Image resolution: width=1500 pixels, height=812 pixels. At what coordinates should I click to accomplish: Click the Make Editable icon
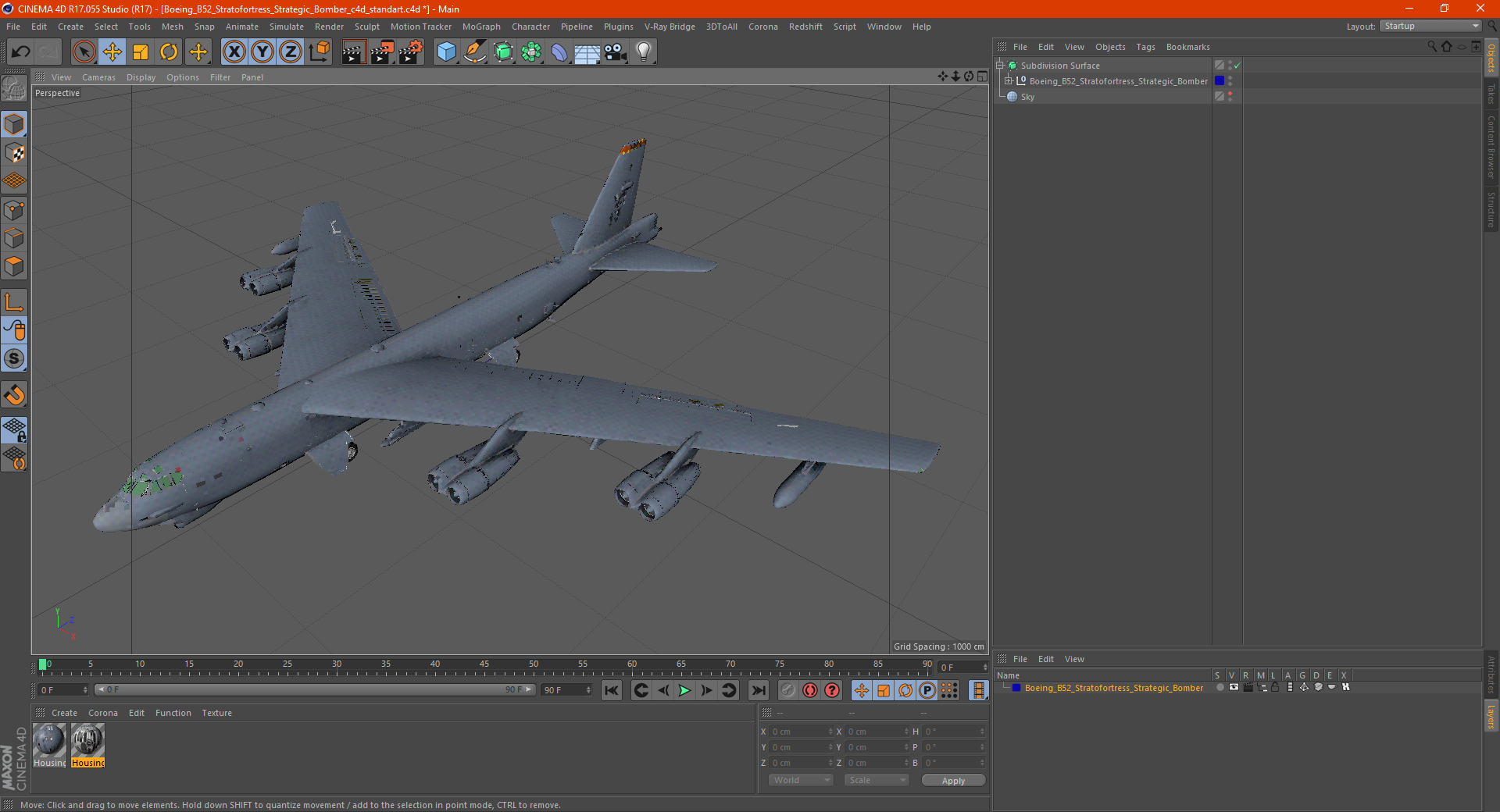(14, 89)
